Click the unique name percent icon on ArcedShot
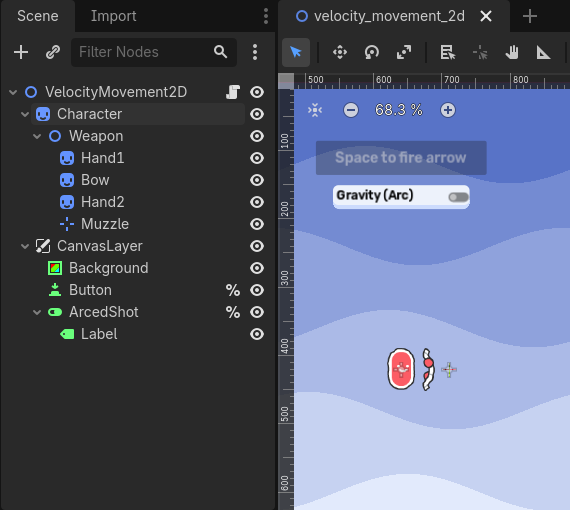570x510 pixels. pyautogui.click(x=233, y=312)
